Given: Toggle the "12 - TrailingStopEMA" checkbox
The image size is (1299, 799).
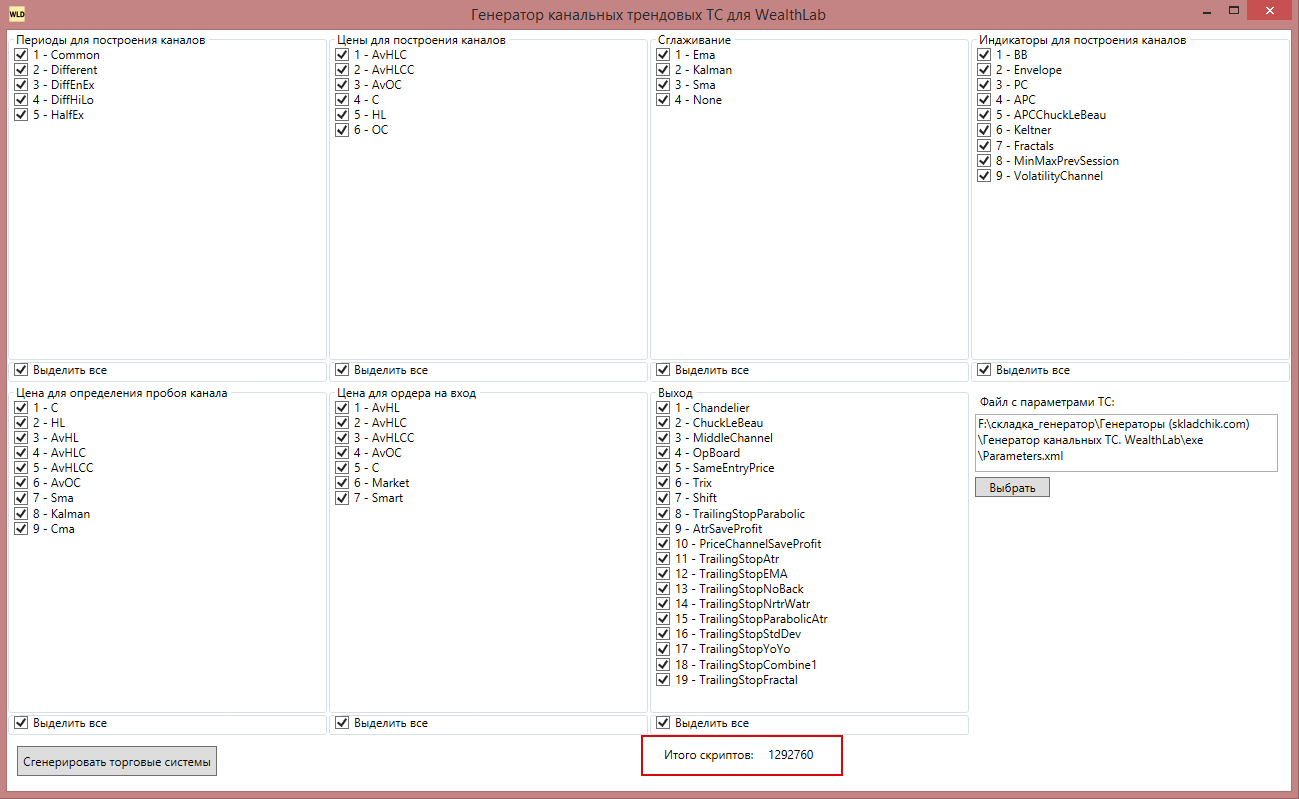Looking at the screenshot, I should click(663, 574).
